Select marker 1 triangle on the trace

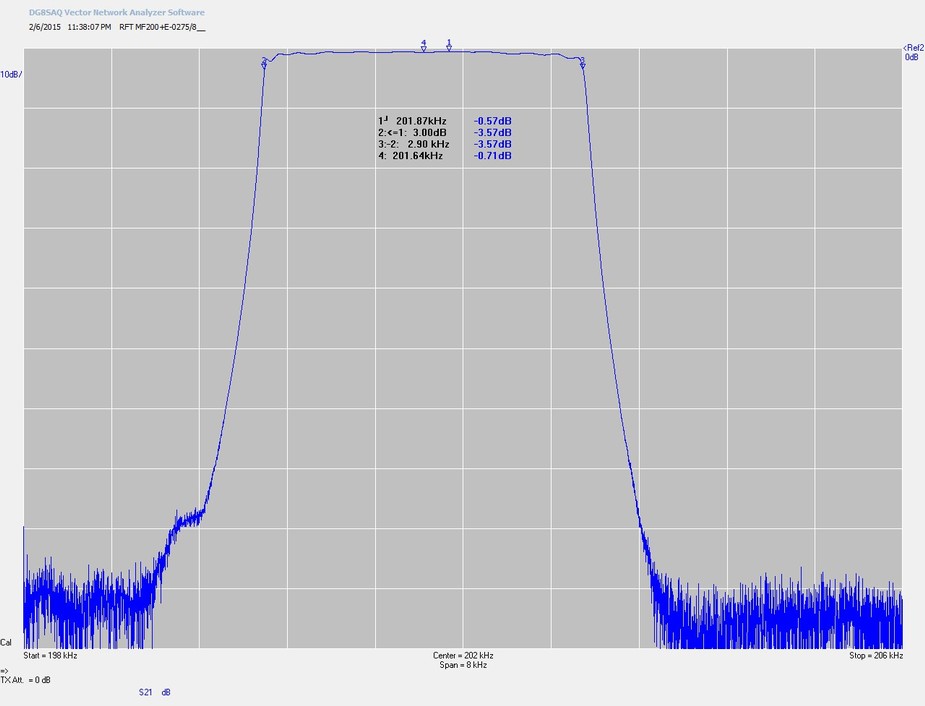pos(449,46)
